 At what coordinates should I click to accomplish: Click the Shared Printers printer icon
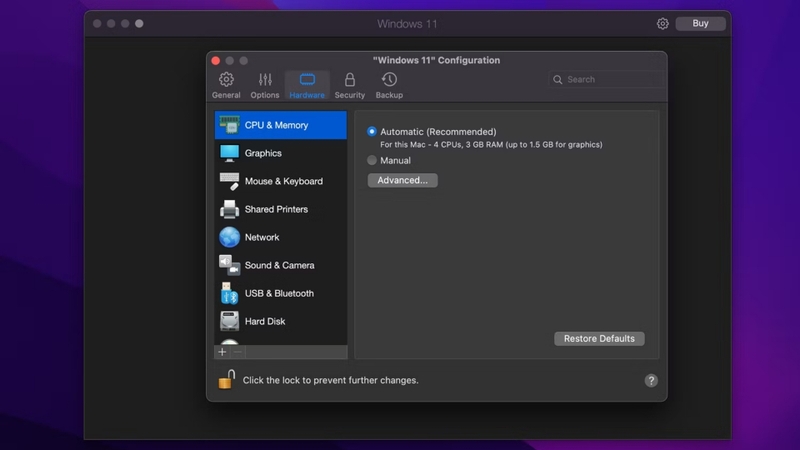(x=230, y=209)
